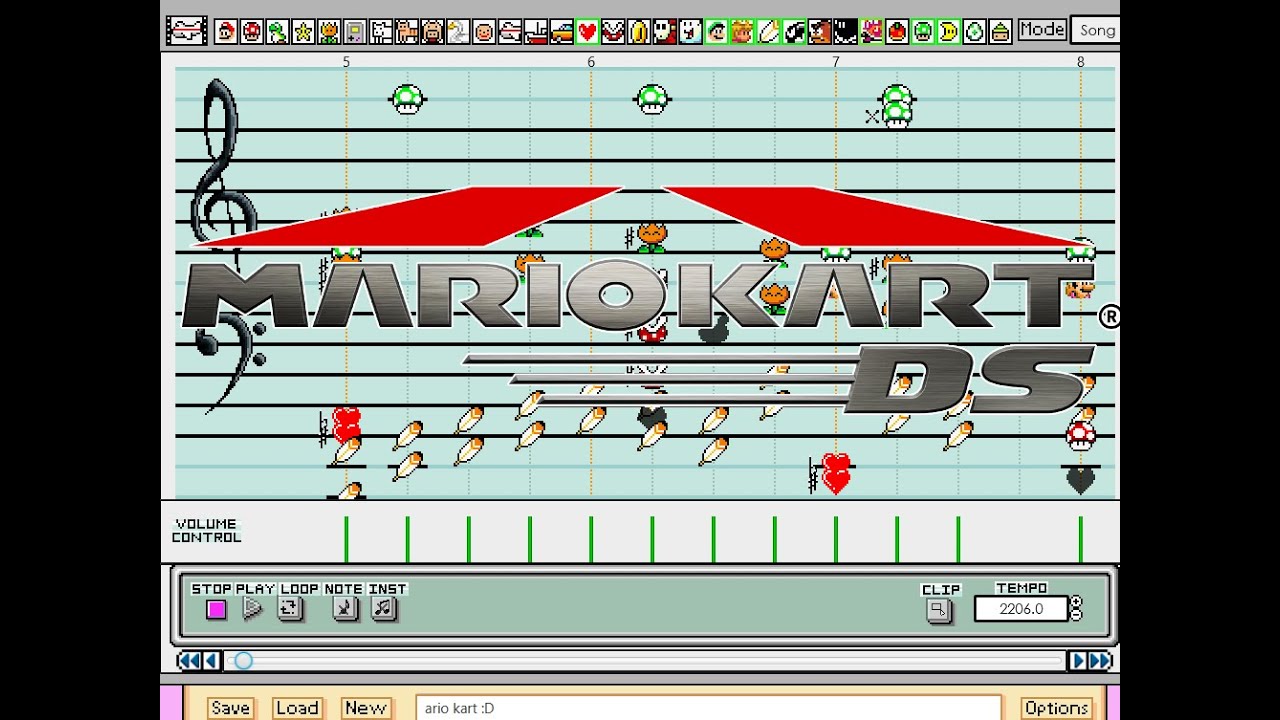Screen dimensions: 1280x720
Task: Toggle the Clip button
Action: (938, 609)
